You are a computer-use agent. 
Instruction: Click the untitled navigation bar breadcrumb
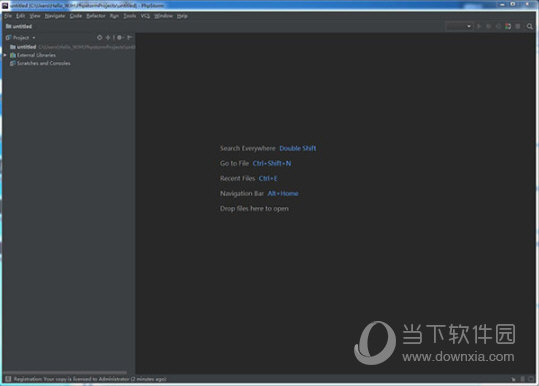point(19,26)
